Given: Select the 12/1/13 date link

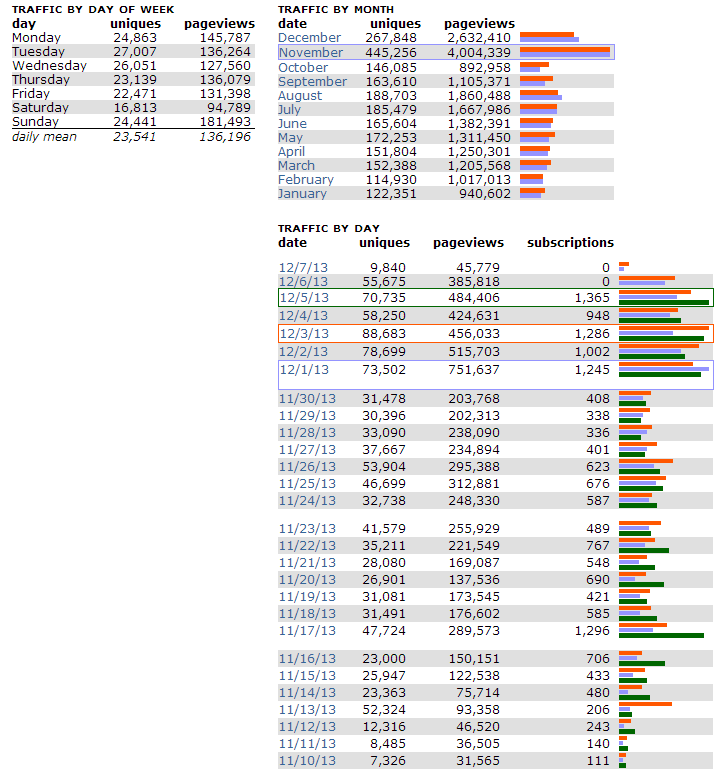Looking at the screenshot, I should 301,370.
